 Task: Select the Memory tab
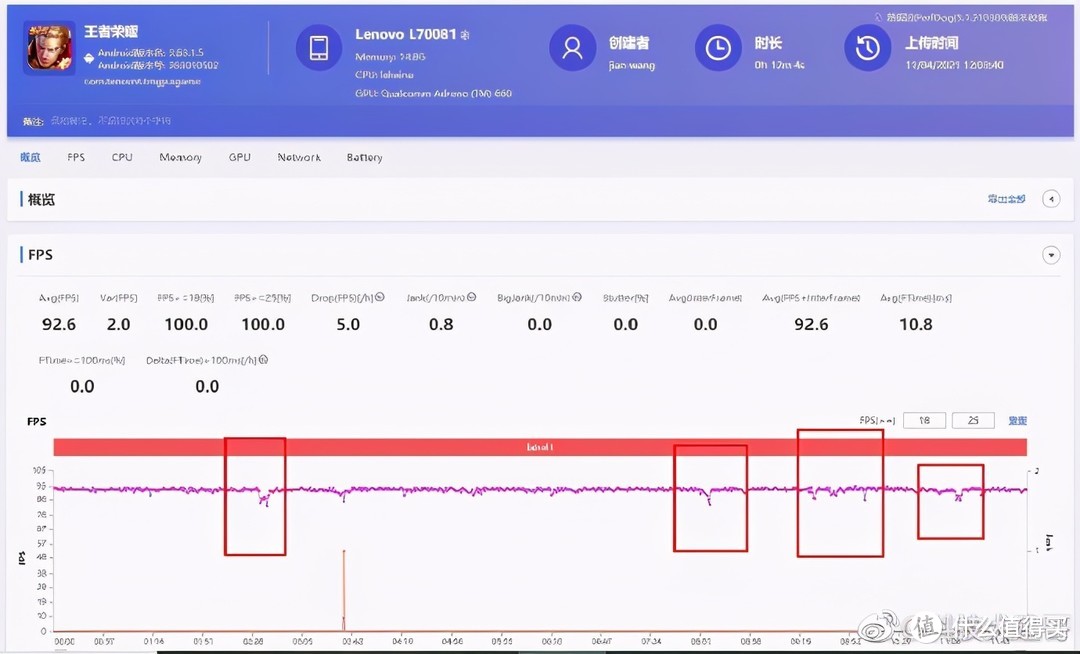[180, 157]
